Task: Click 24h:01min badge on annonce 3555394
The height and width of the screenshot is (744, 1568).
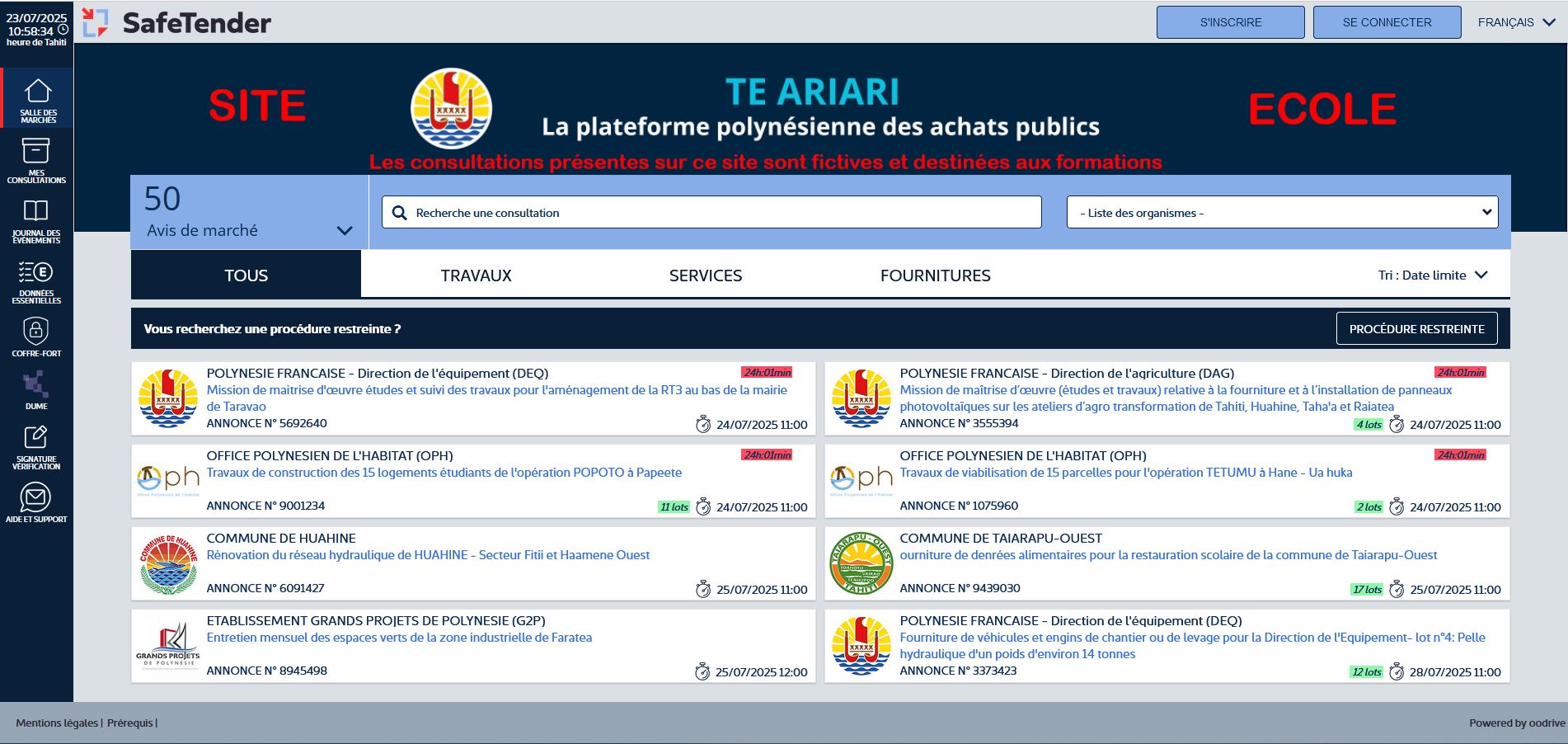Action: (1460, 373)
